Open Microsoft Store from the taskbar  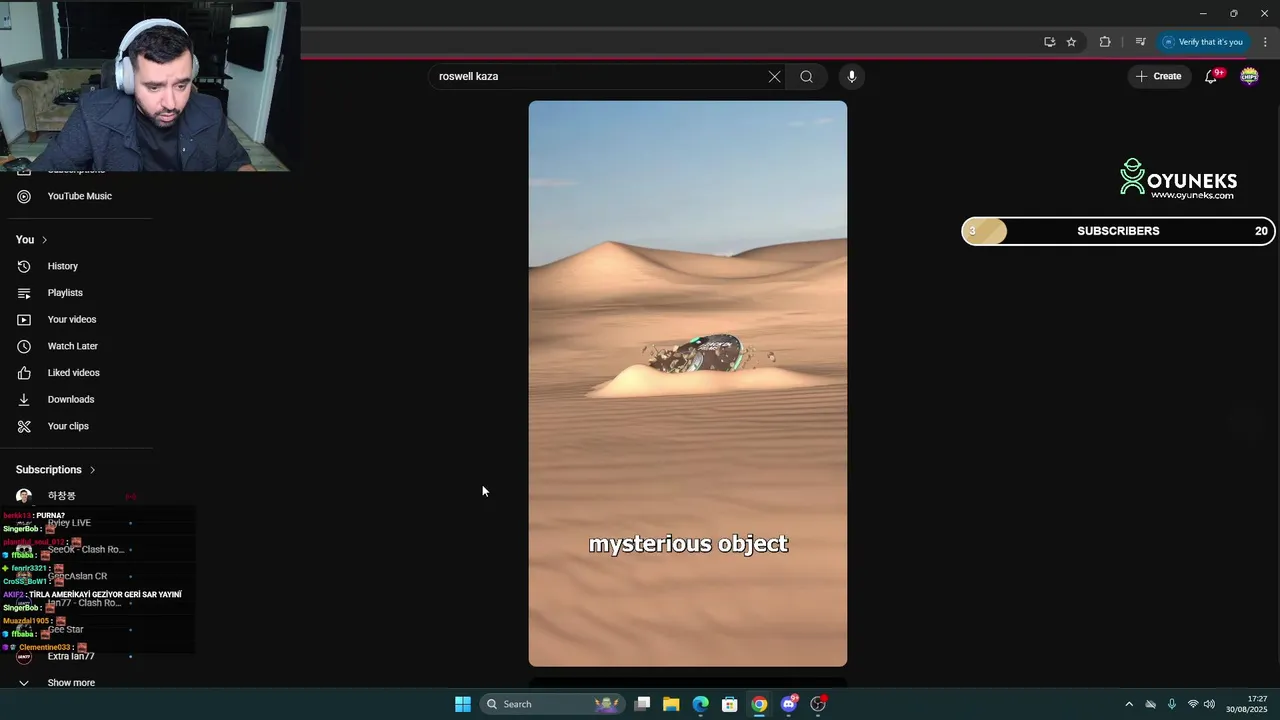point(730,704)
